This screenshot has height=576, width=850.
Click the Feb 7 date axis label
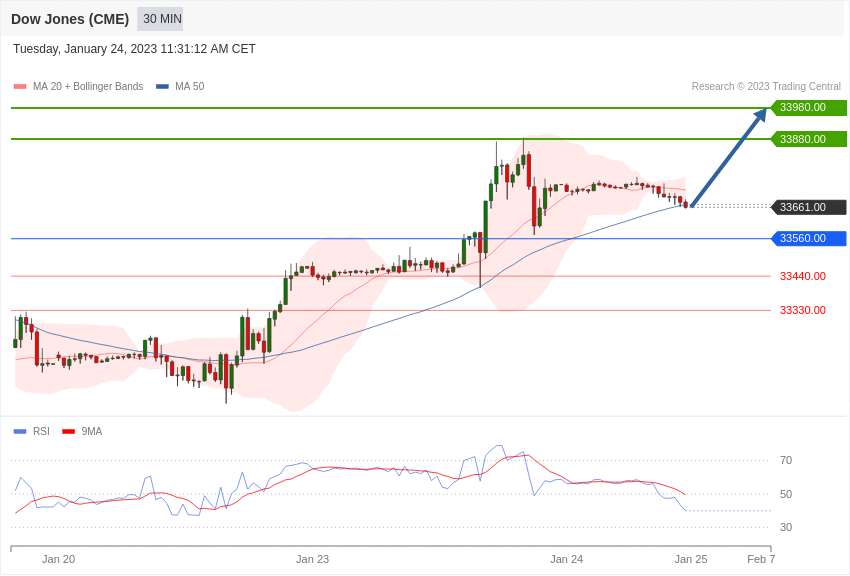761,559
